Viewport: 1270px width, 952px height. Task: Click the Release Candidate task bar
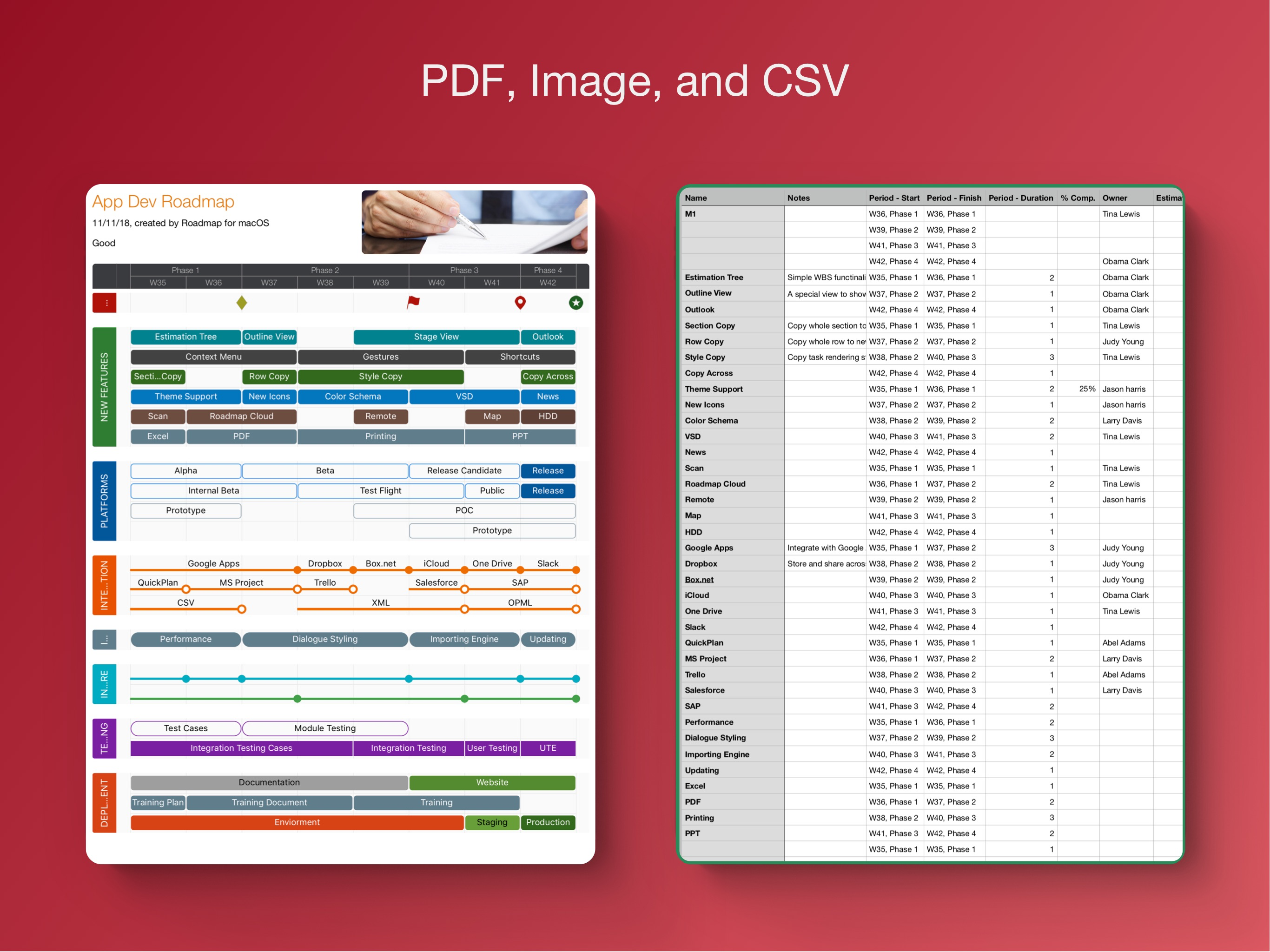464,471
